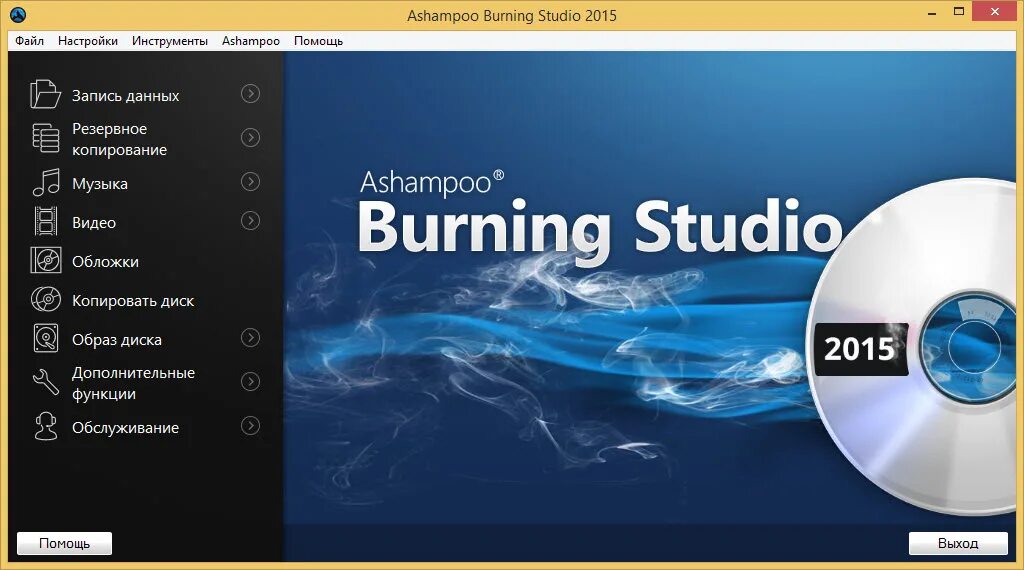
Task: Click the Резервное копирование stack icon
Action: pyautogui.click(x=46, y=138)
